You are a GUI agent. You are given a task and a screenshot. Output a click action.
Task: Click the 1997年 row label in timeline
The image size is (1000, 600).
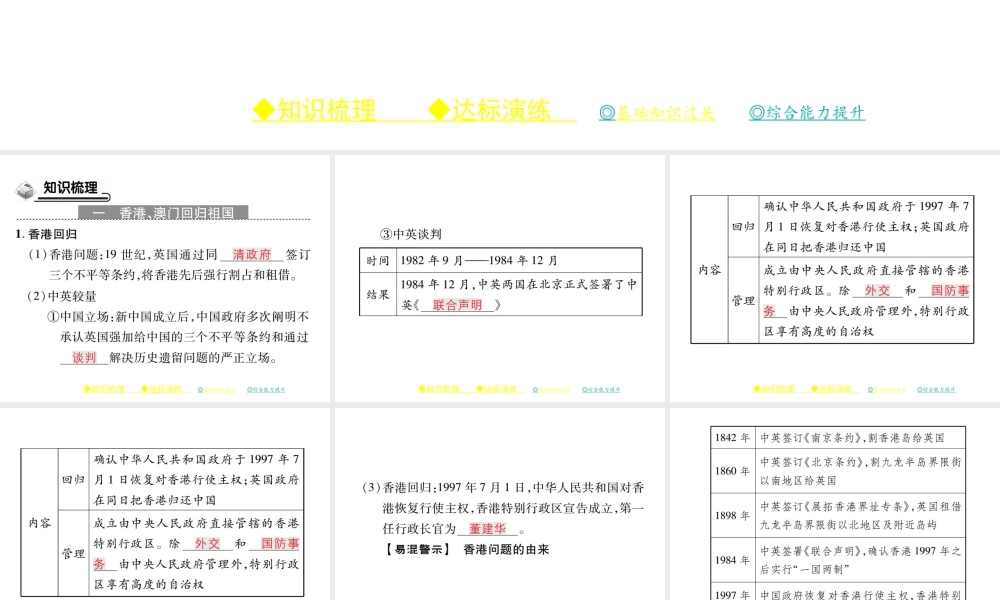click(732, 594)
